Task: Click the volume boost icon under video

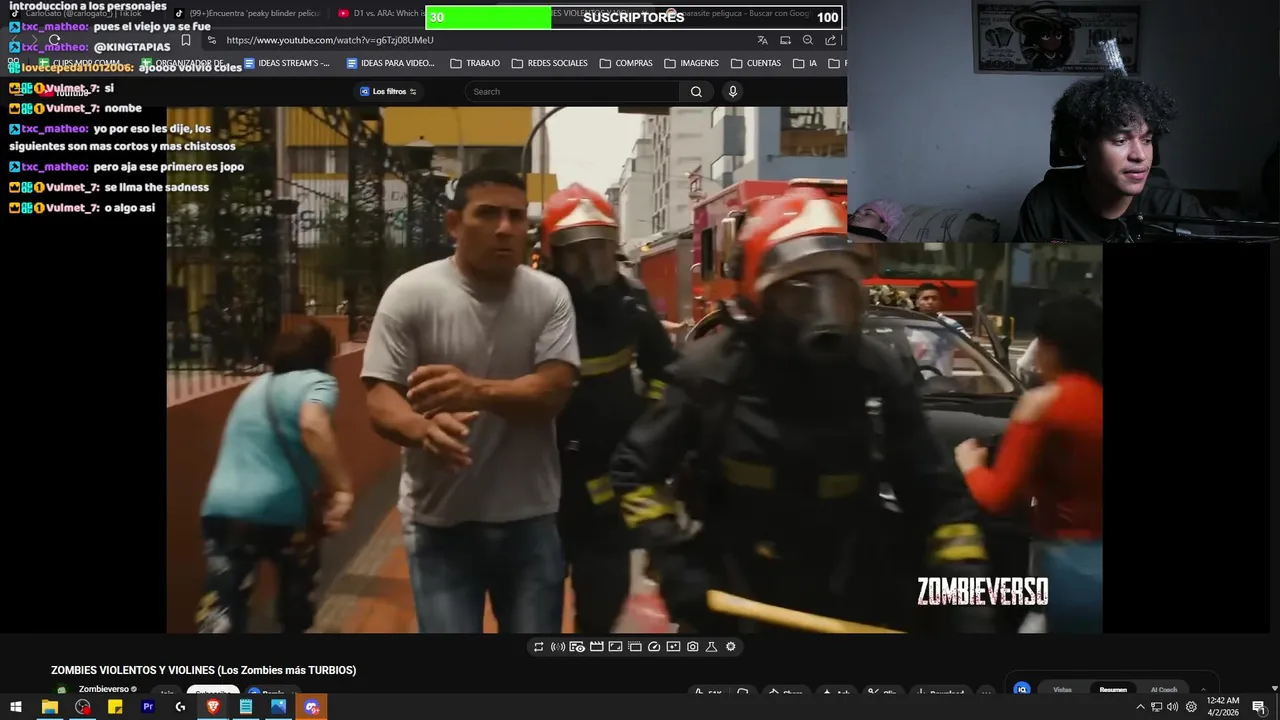Action: (558, 647)
